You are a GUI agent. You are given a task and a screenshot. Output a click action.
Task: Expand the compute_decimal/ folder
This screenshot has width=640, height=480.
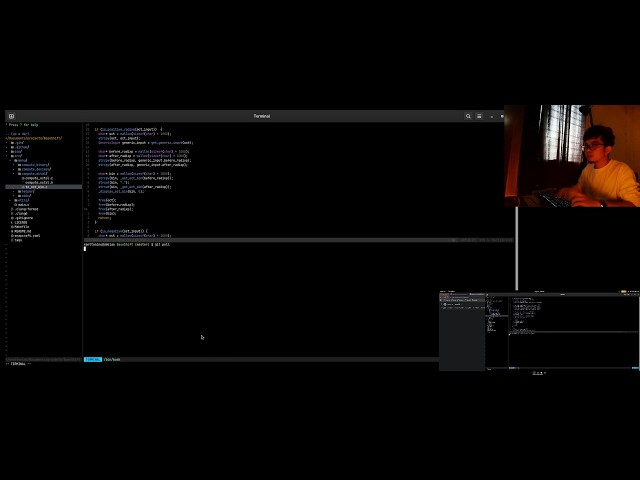point(34,169)
